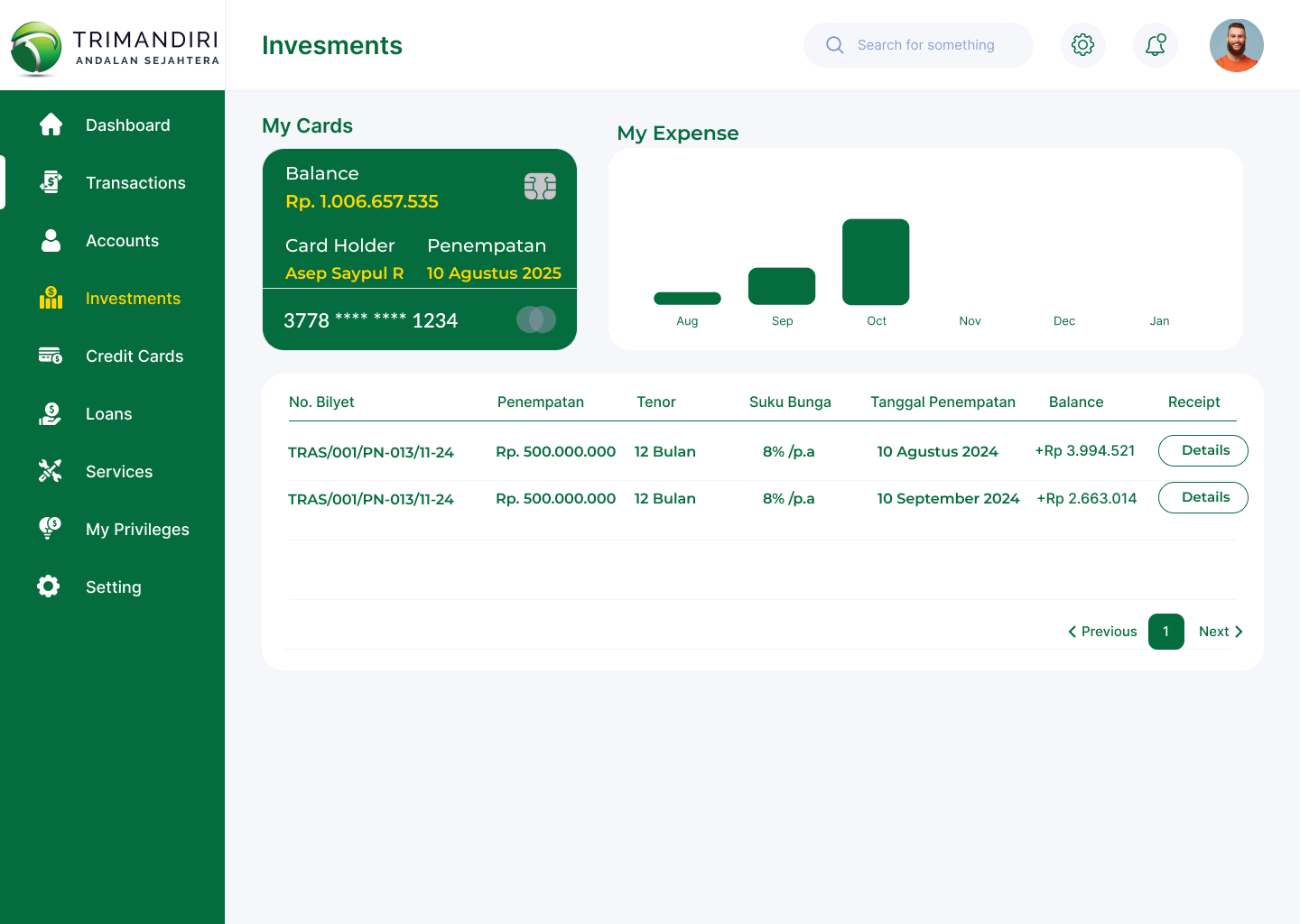Click the My Cards heading
Image resolution: width=1300 pixels, height=924 pixels.
[x=307, y=126]
